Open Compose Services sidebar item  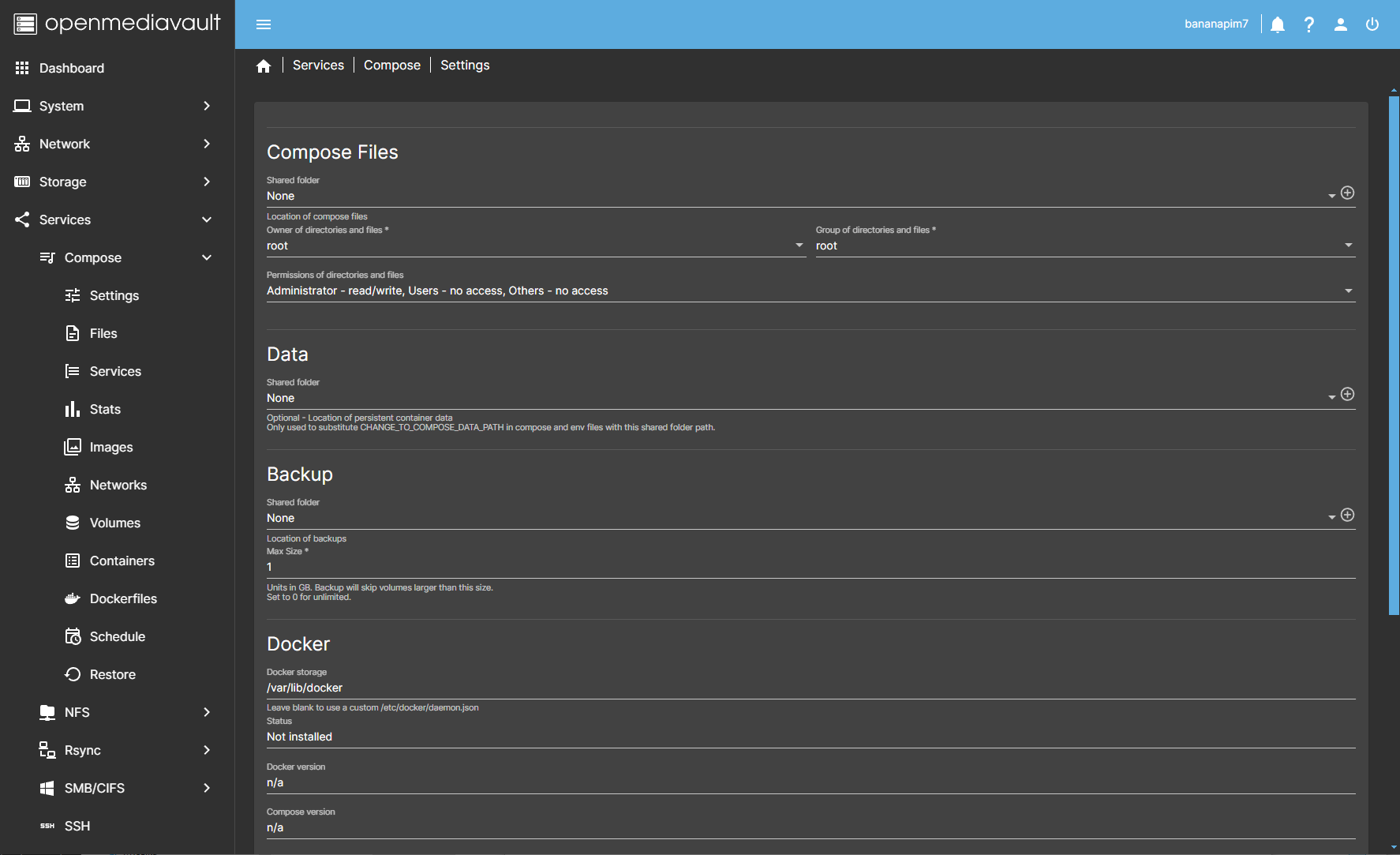pos(117,371)
